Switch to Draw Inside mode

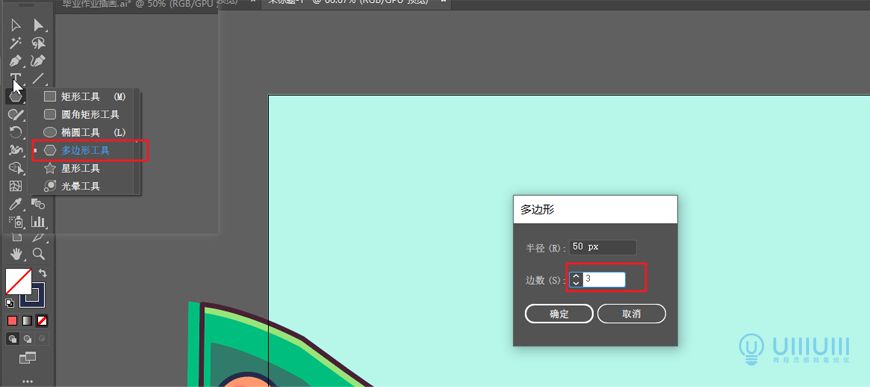tap(42, 338)
